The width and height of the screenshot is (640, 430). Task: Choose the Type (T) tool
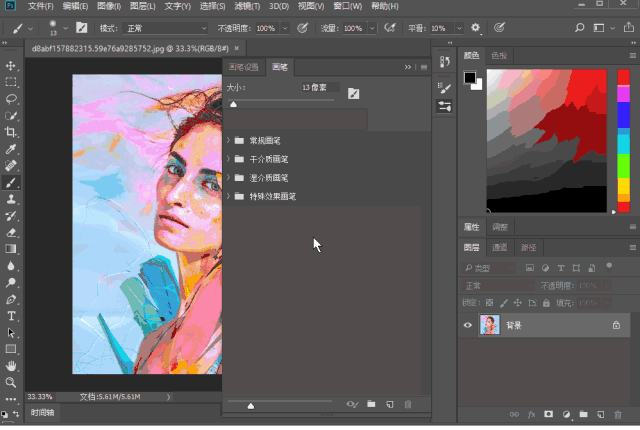coord(11,315)
